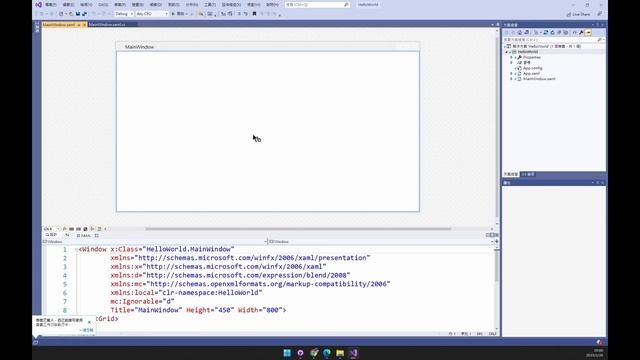Click the green Start debugging arrow
The image size is (640, 360).
[173, 14]
